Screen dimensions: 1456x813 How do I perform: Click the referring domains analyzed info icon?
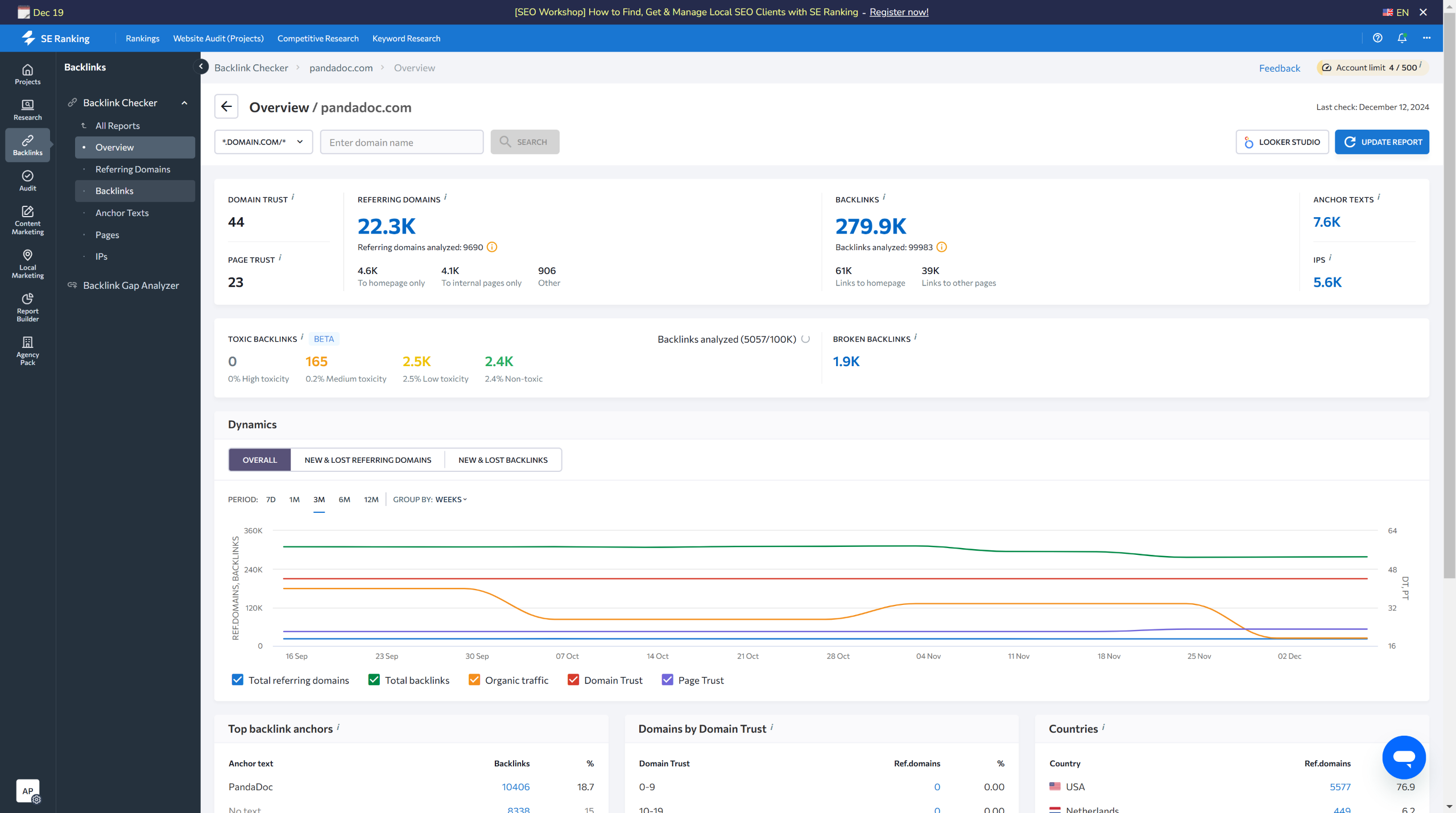492,247
